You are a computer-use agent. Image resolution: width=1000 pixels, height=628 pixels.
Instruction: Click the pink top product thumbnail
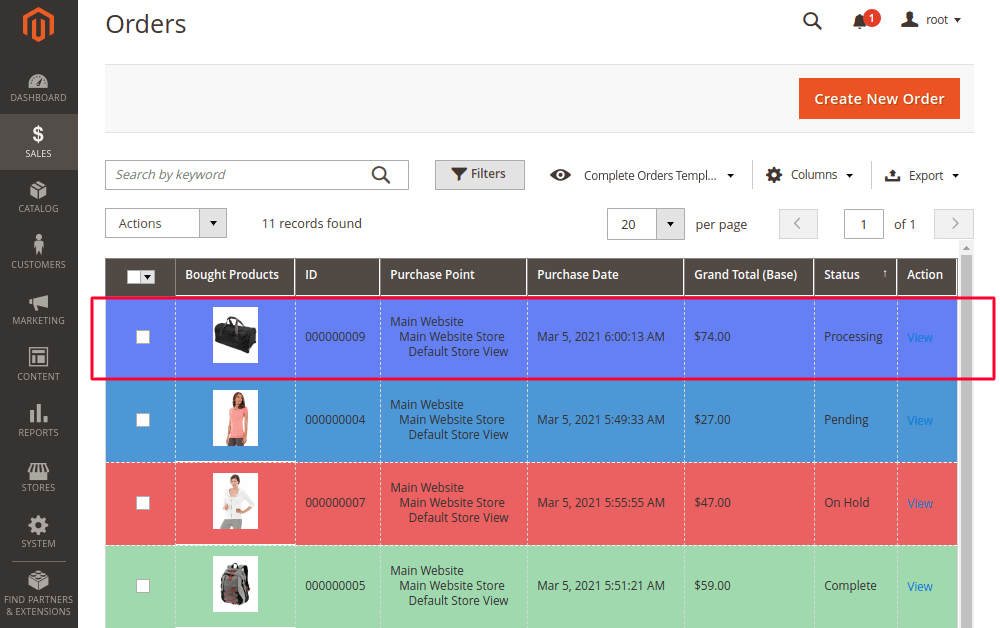pyautogui.click(x=235, y=418)
